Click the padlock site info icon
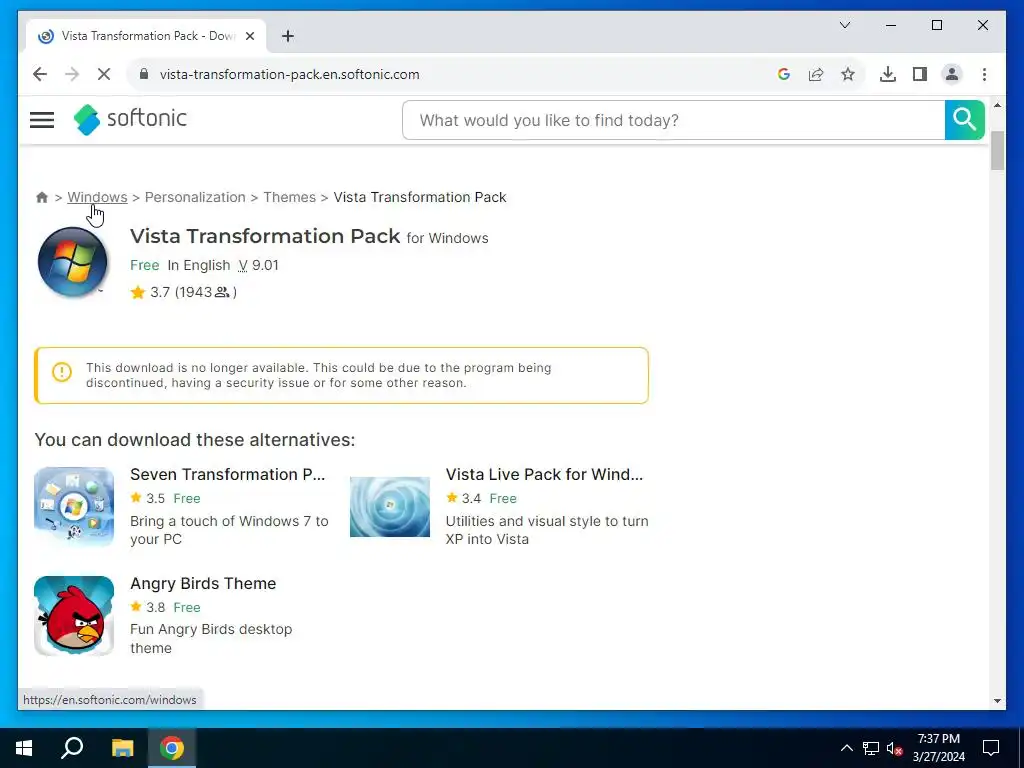Screen dimensions: 1024x768 click(144, 74)
